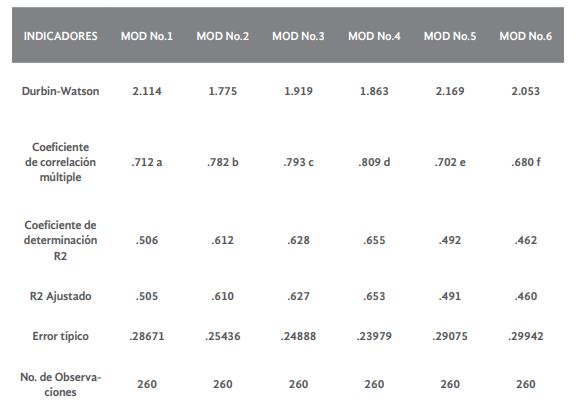The height and width of the screenshot is (413, 577).
Task: Select adjusted R2 value .491
Action: [x=450, y=296]
